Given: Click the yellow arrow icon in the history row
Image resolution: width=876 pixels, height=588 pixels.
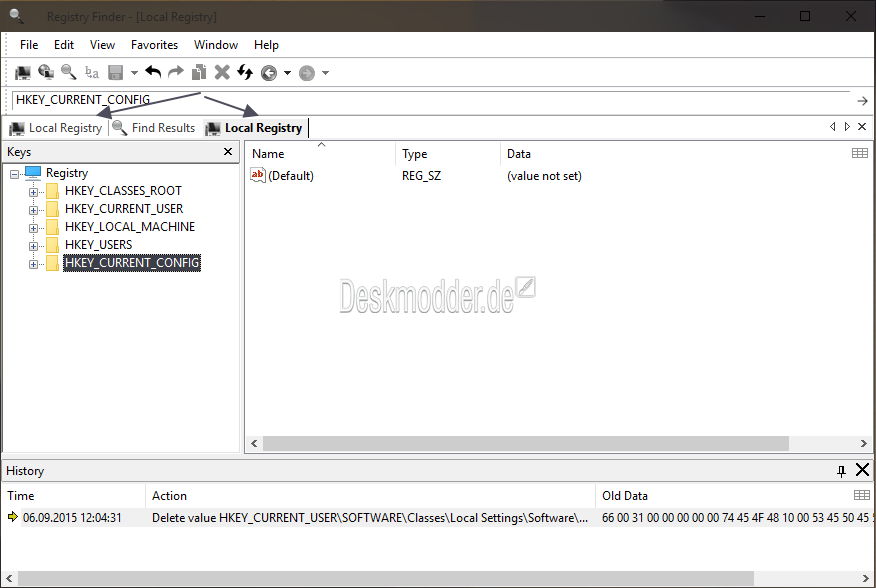Looking at the screenshot, I should [13, 517].
